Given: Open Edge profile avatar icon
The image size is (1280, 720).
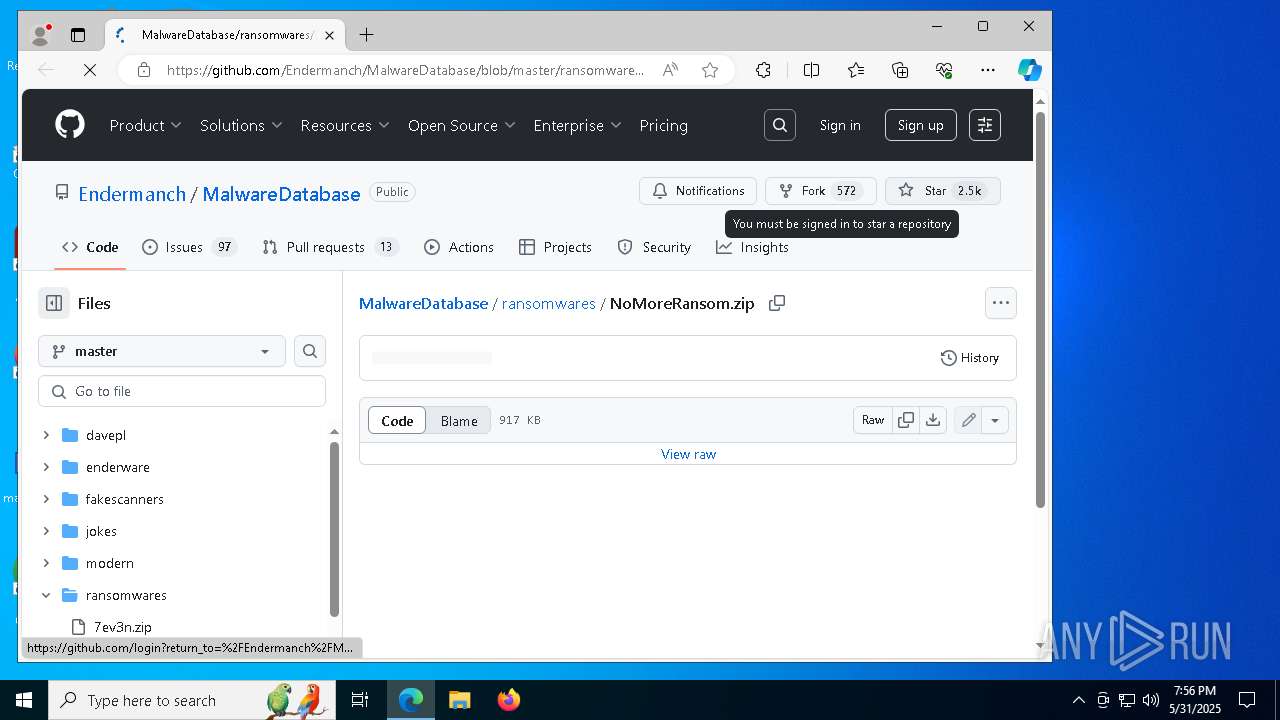Looking at the screenshot, I should (x=41, y=34).
